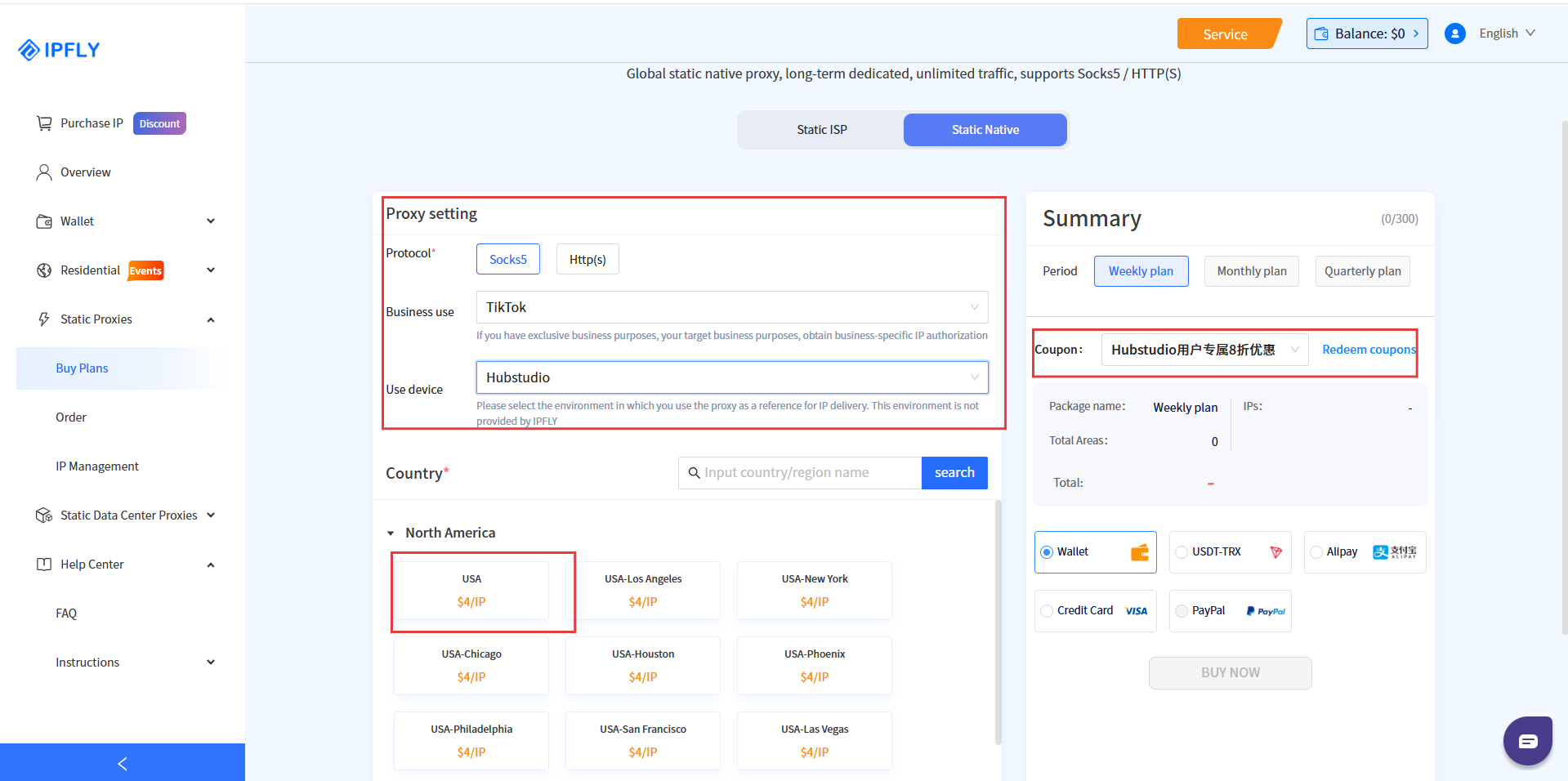Select the Weekly plan period

tap(1141, 271)
